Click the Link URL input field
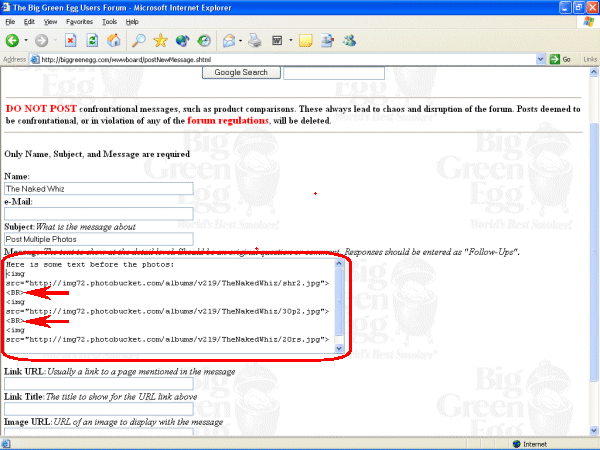Viewport: 600px width, 450px height. point(99,383)
